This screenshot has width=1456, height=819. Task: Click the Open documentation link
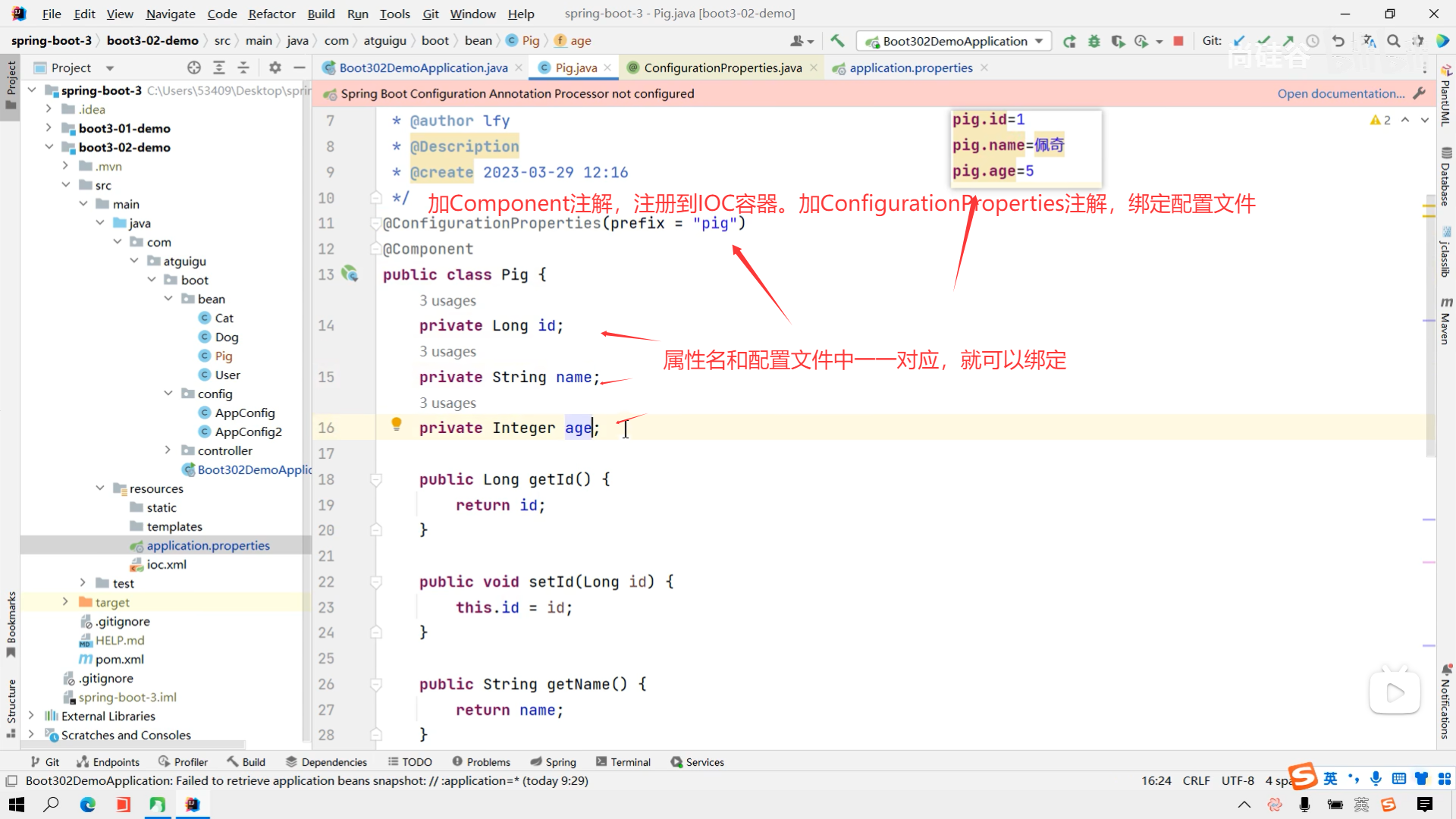[x=1340, y=93]
